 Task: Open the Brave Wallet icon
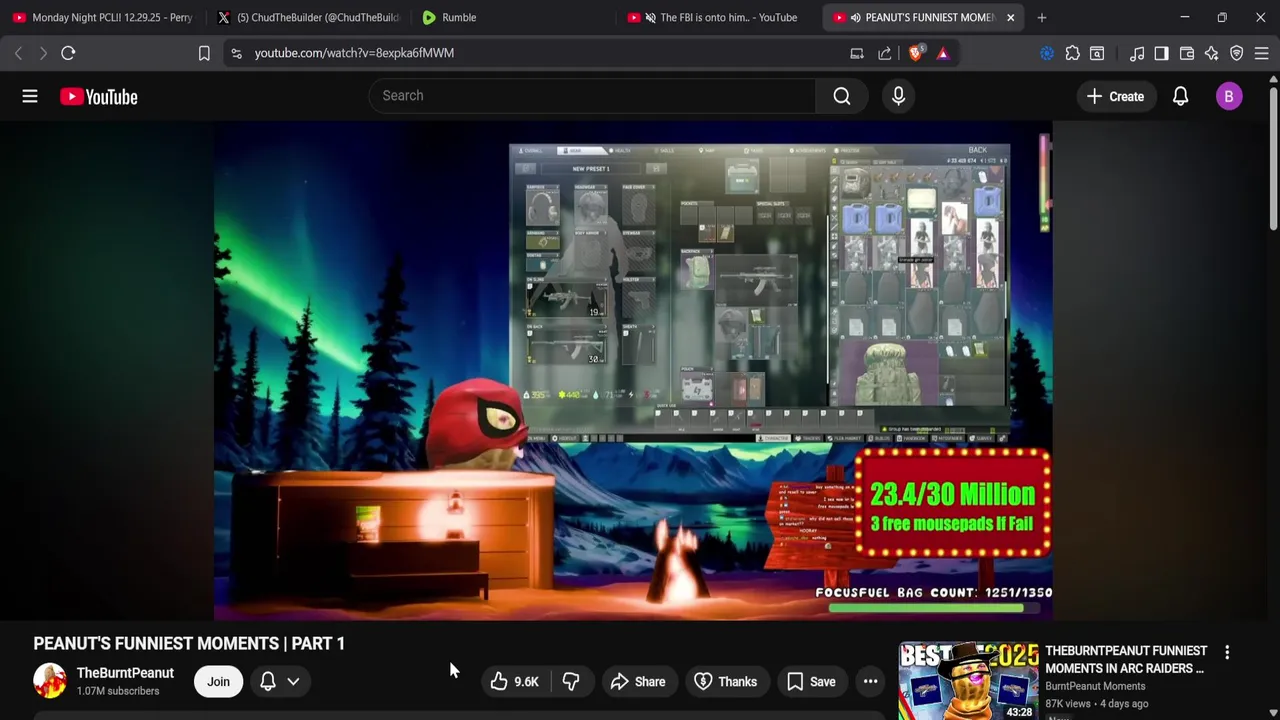click(x=1187, y=53)
